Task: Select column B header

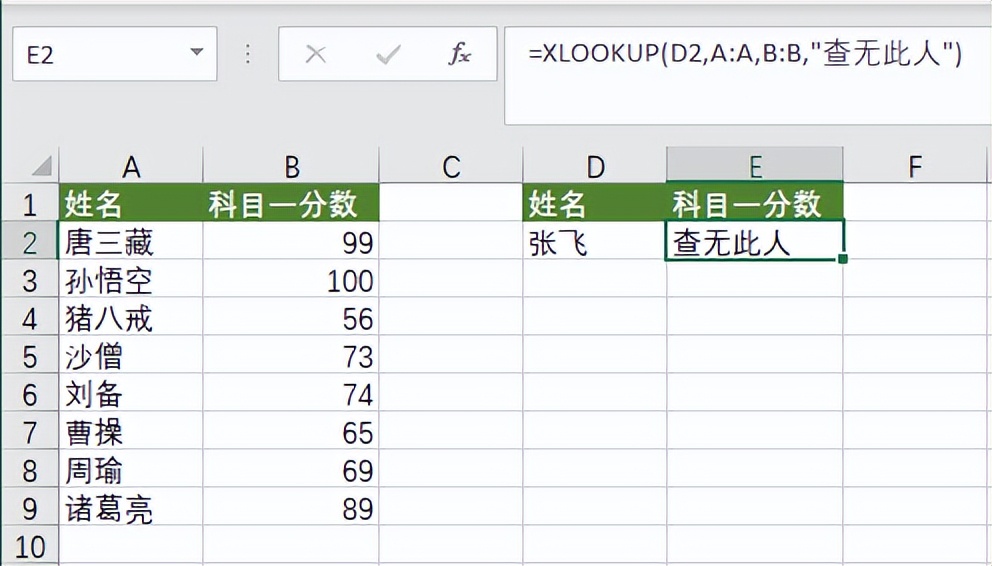Action: click(x=291, y=166)
